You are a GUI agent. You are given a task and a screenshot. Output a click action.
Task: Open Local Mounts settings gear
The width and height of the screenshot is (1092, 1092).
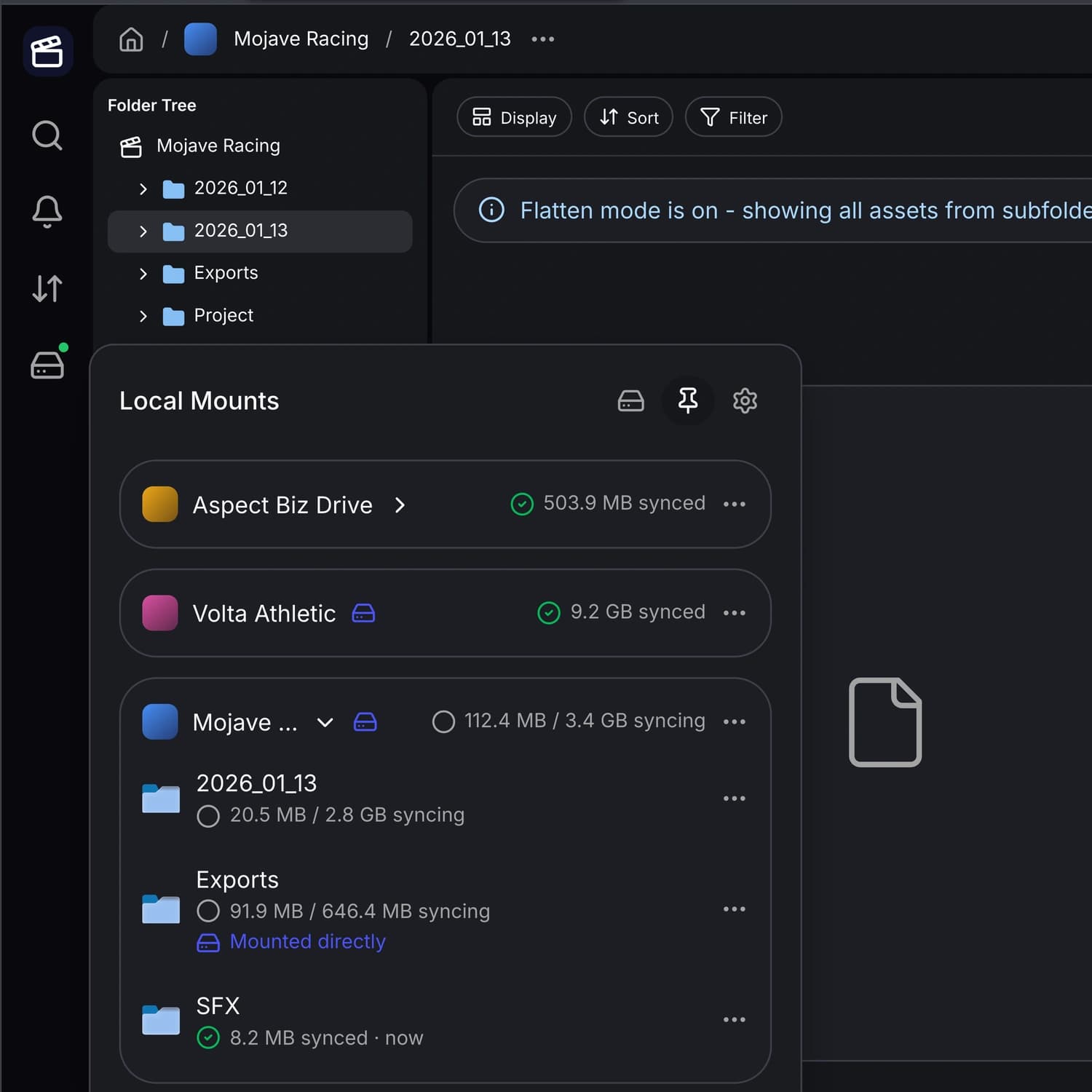coord(745,400)
